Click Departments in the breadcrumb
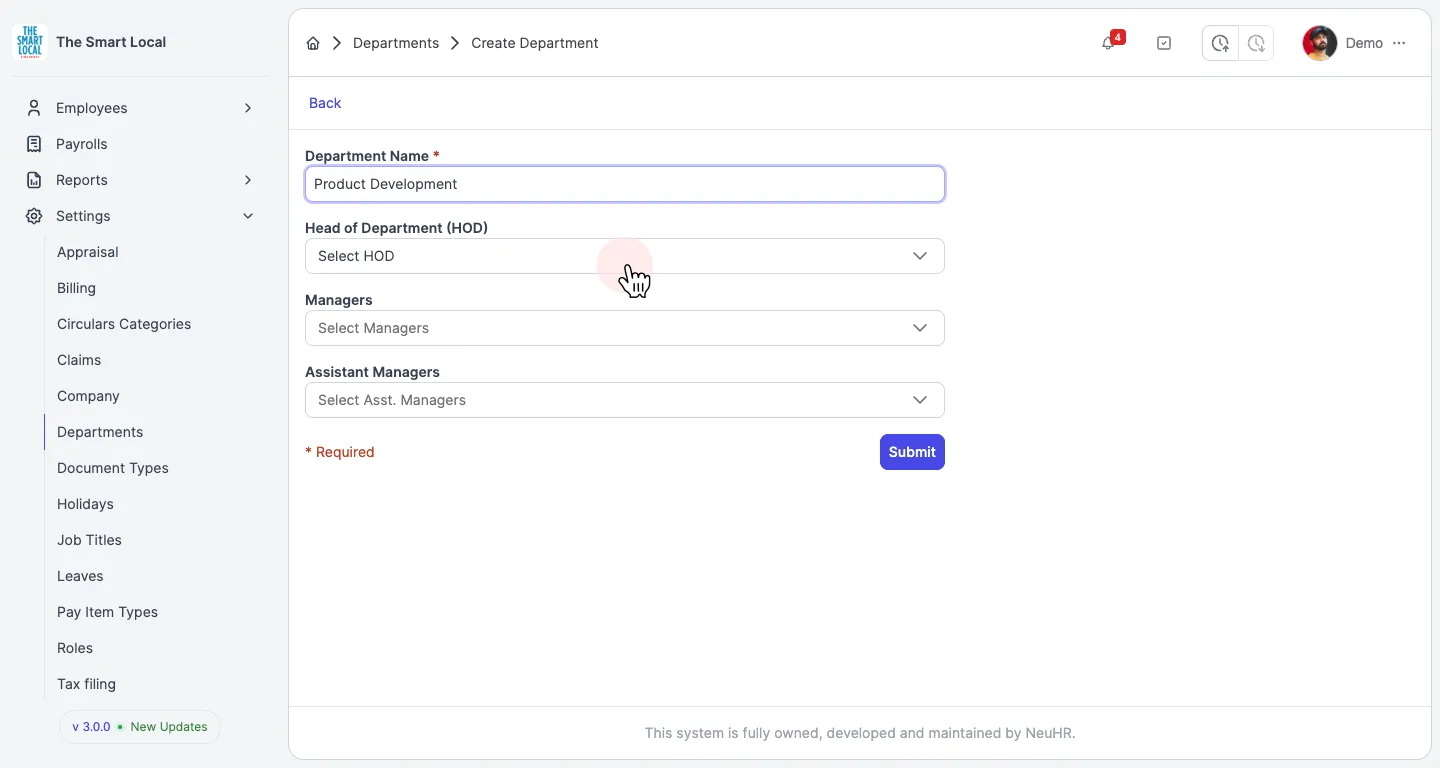Image resolution: width=1440 pixels, height=768 pixels. [x=396, y=43]
